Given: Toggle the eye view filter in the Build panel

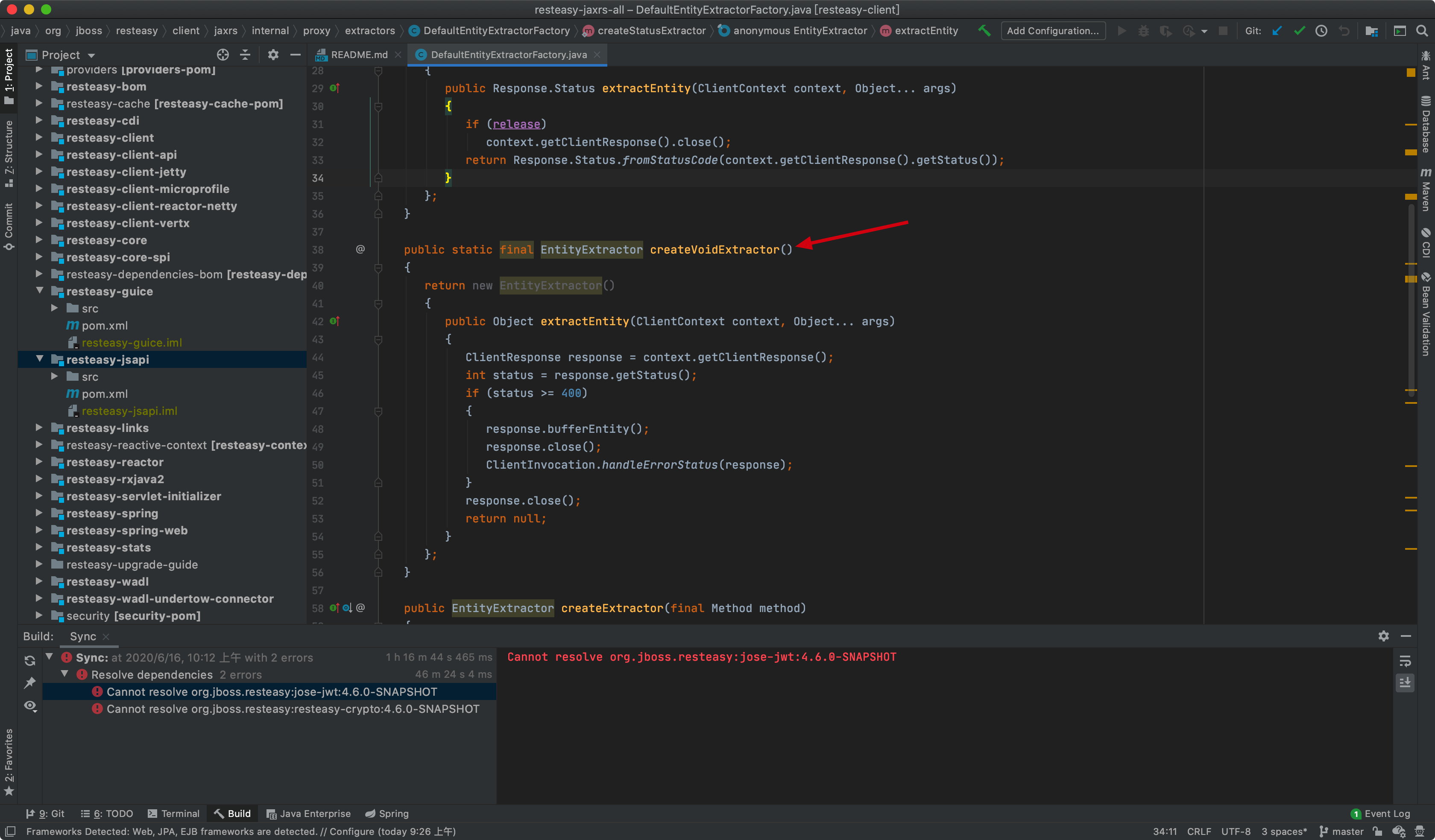Looking at the screenshot, I should pyautogui.click(x=30, y=706).
